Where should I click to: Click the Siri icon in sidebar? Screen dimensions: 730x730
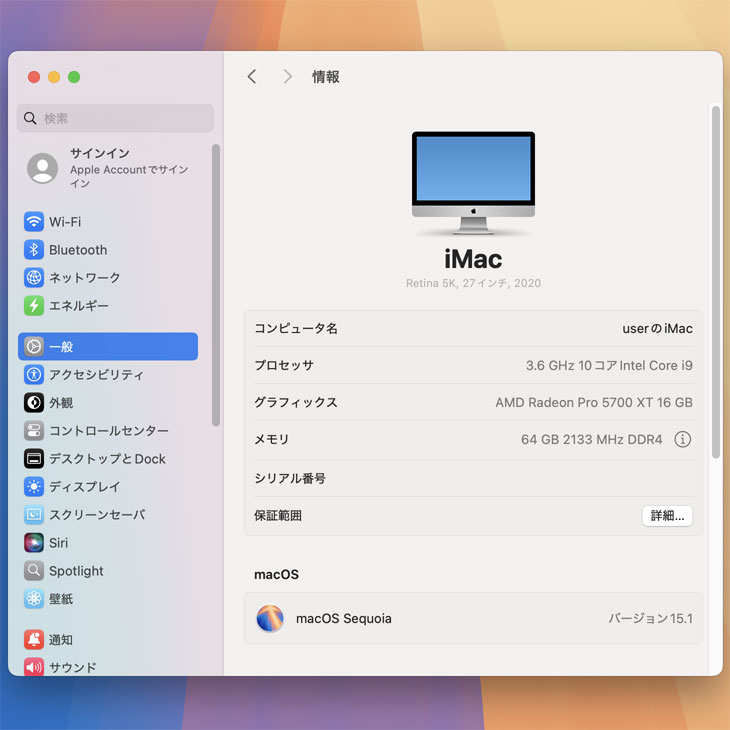click(x=34, y=543)
